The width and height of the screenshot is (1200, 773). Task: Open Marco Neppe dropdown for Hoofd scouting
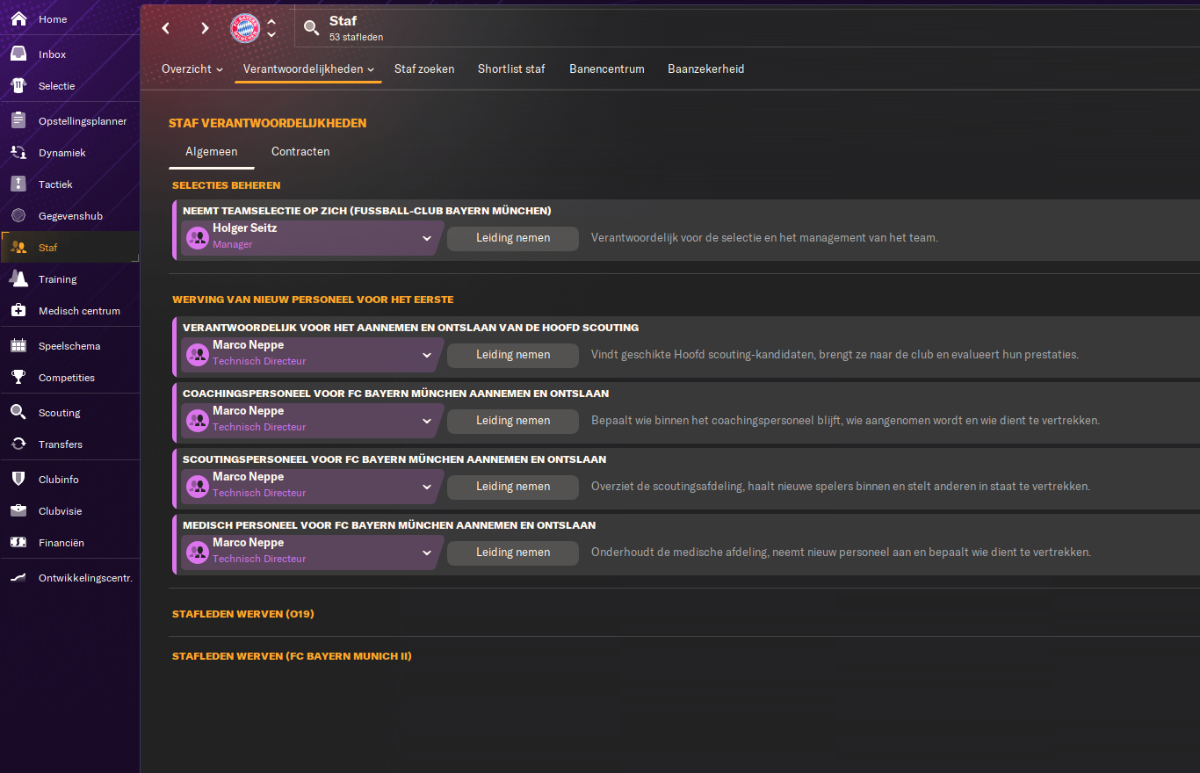(427, 355)
